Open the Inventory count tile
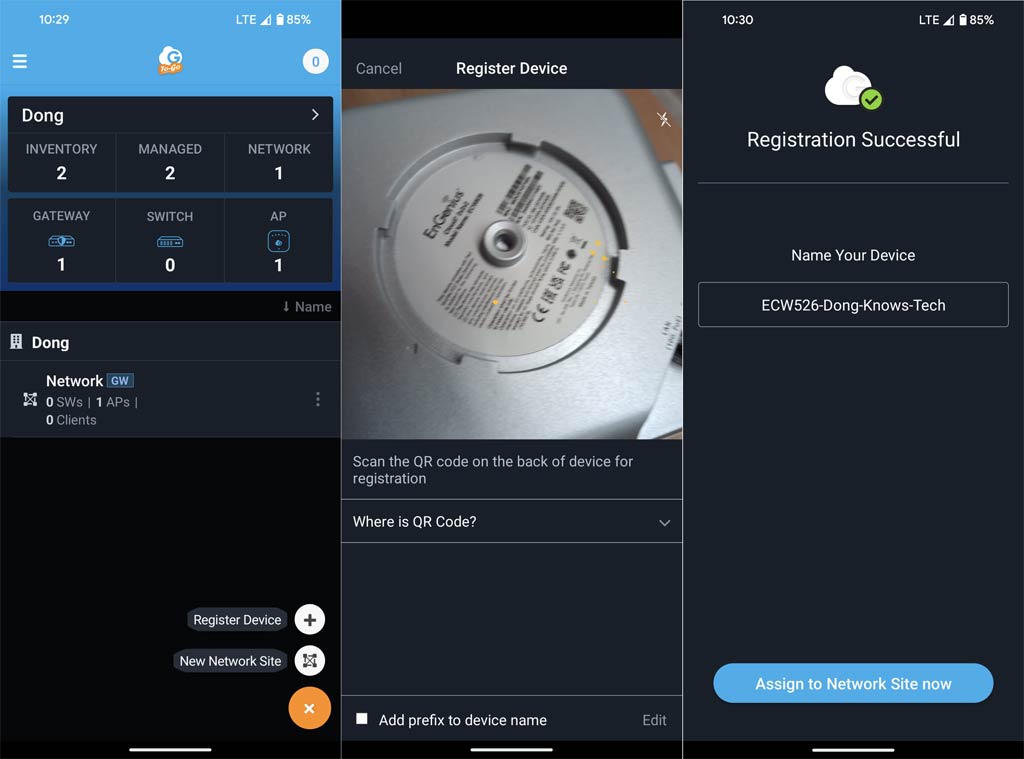Image resolution: width=1024 pixels, height=759 pixels. tap(61, 162)
